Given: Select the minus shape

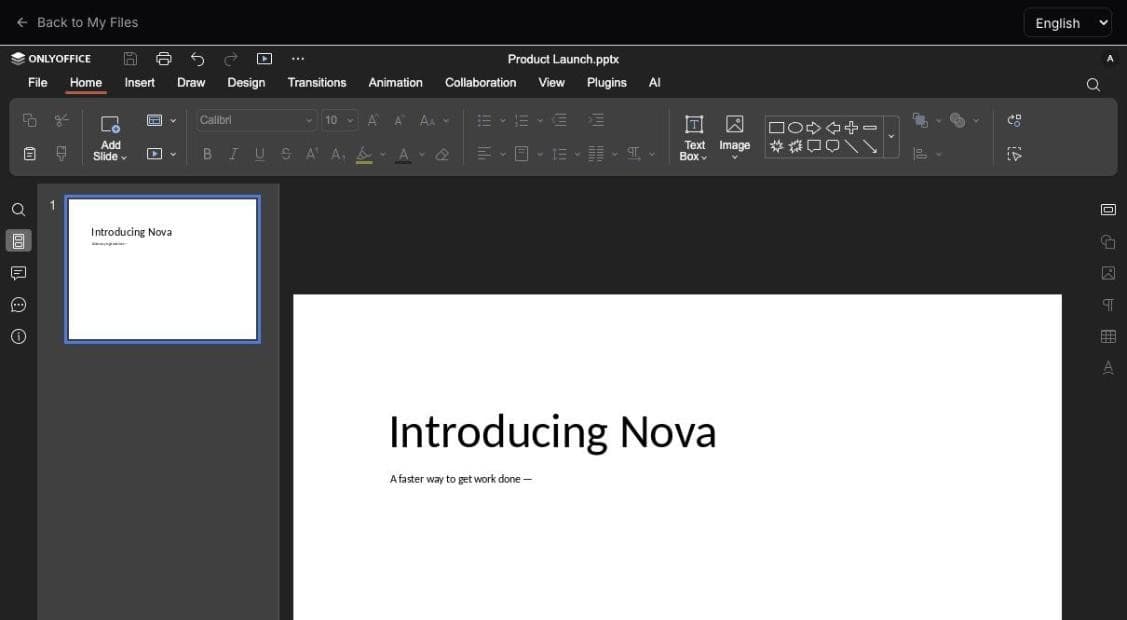Looking at the screenshot, I should (x=870, y=128).
